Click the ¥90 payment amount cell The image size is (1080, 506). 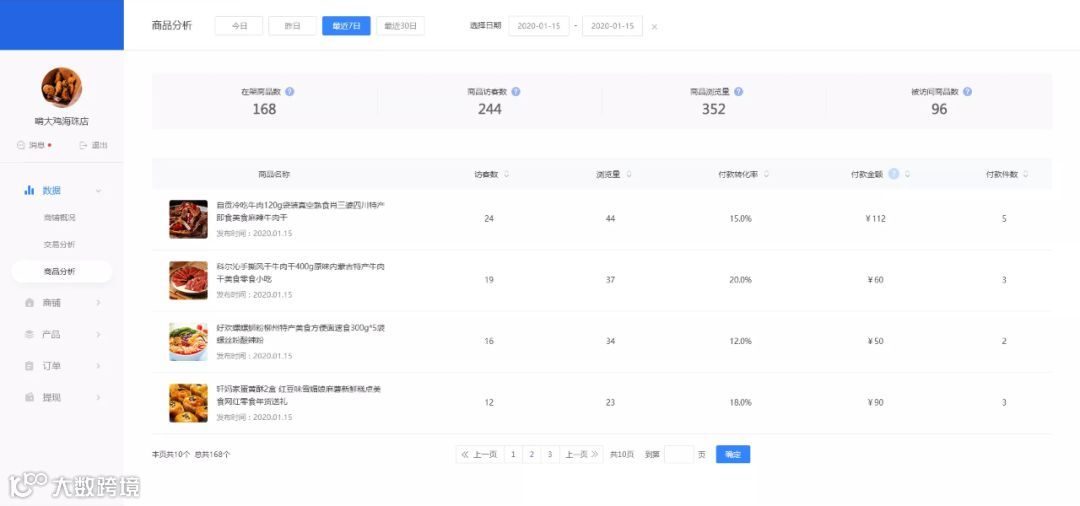(x=875, y=403)
